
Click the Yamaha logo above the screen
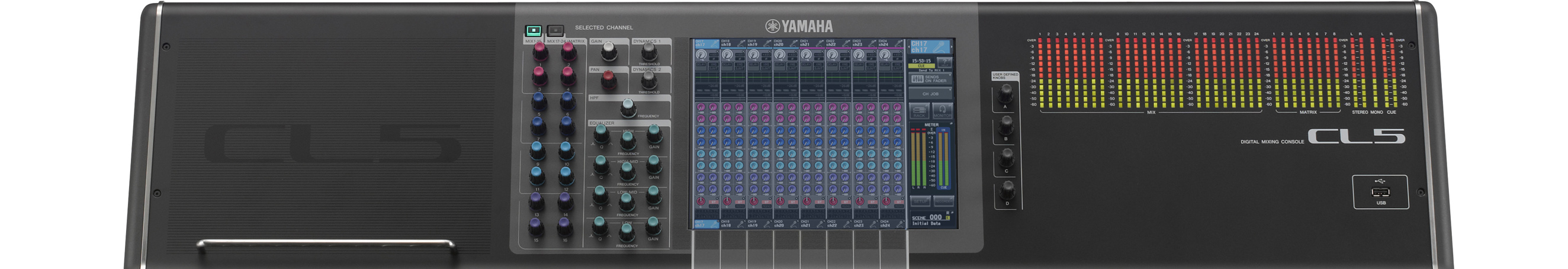click(x=799, y=26)
